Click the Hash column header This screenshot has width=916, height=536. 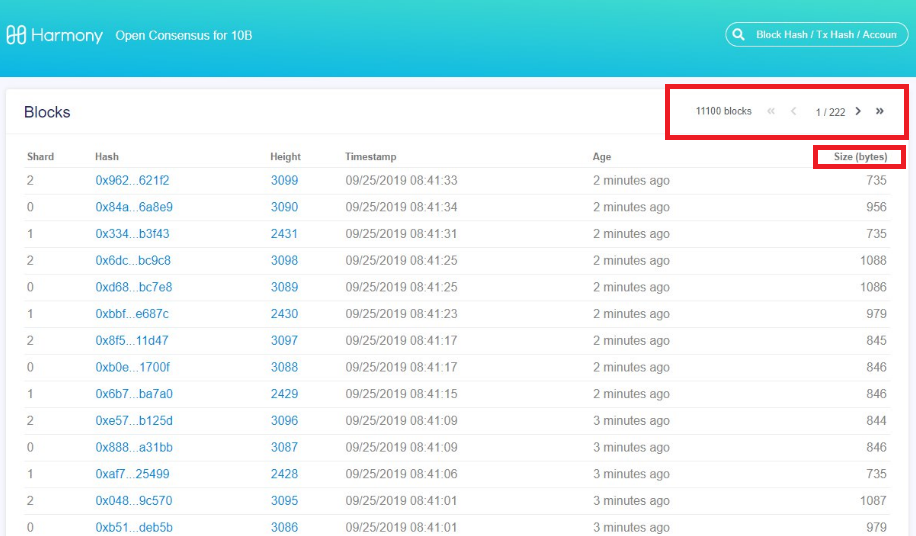(107, 156)
